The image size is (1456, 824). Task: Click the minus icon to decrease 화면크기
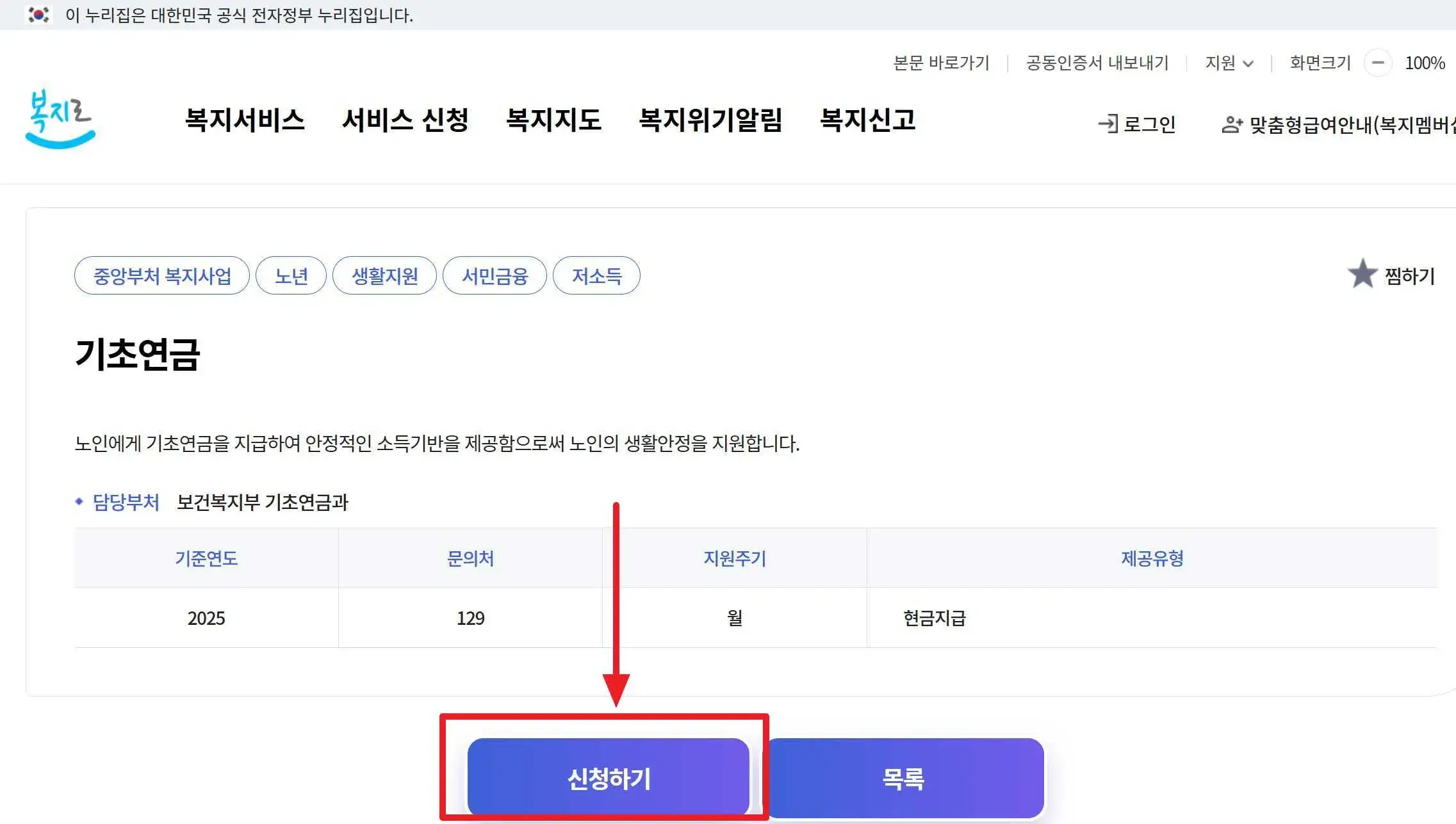tap(1378, 63)
